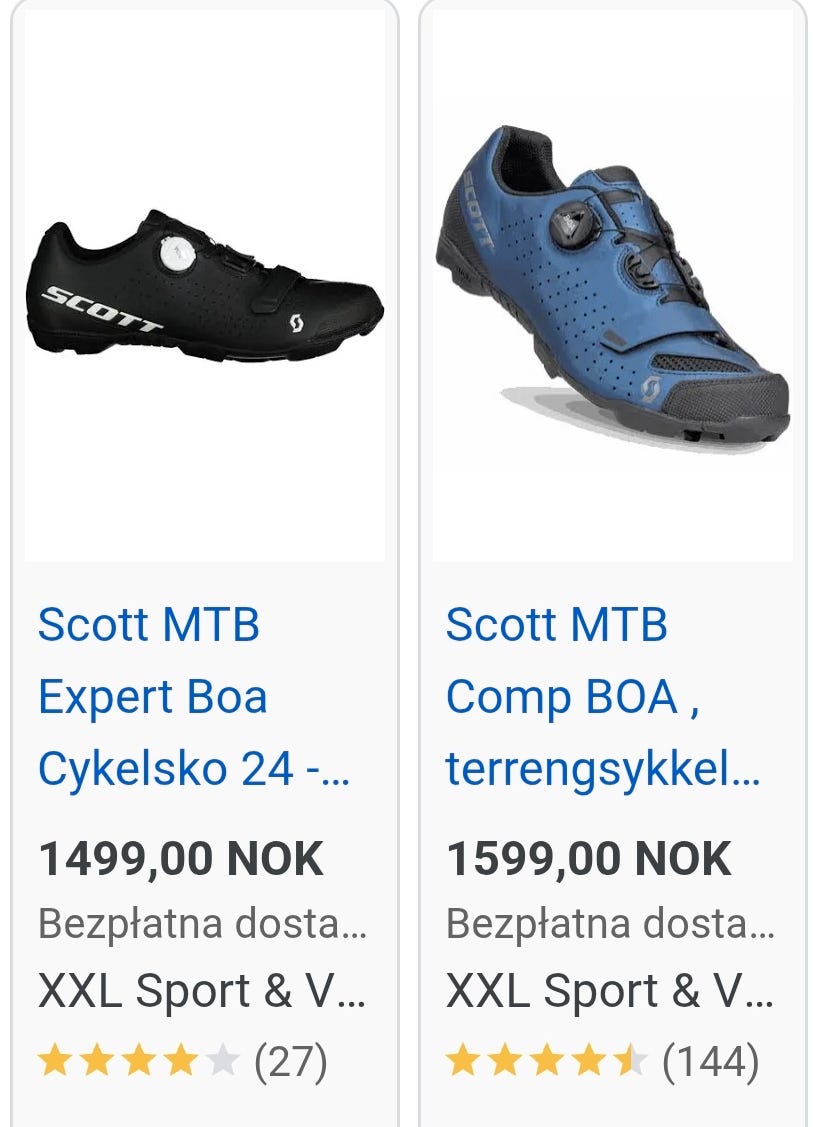Open the (144) reviews count
Image resolution: width=813 pixels, height=1127 pixels.
click(x=711, y=1062)
